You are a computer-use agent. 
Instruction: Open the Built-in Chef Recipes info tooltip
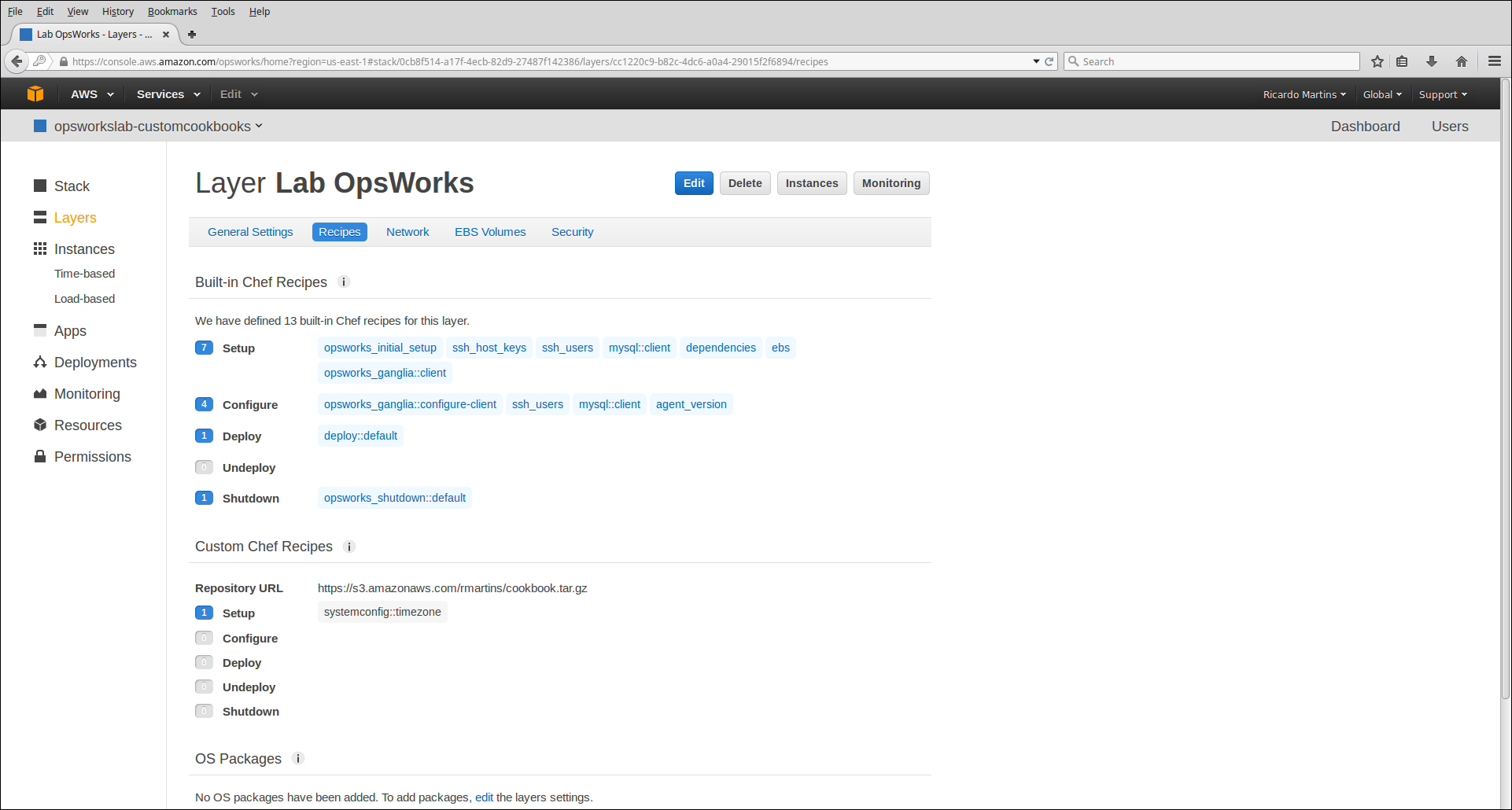click(344, 282)
